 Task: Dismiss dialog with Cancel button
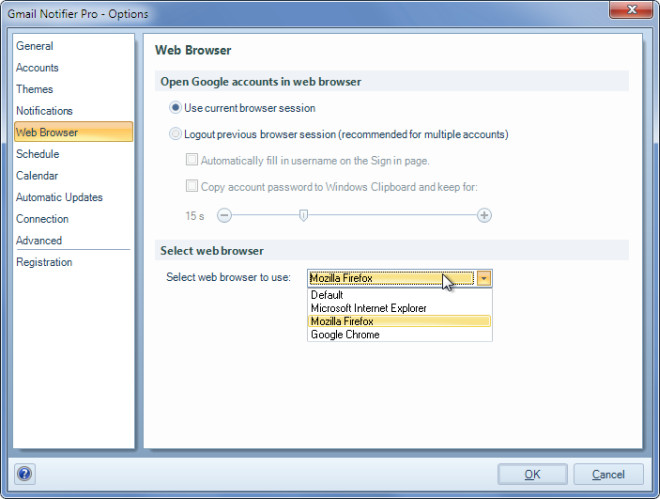tap(608, 474)
